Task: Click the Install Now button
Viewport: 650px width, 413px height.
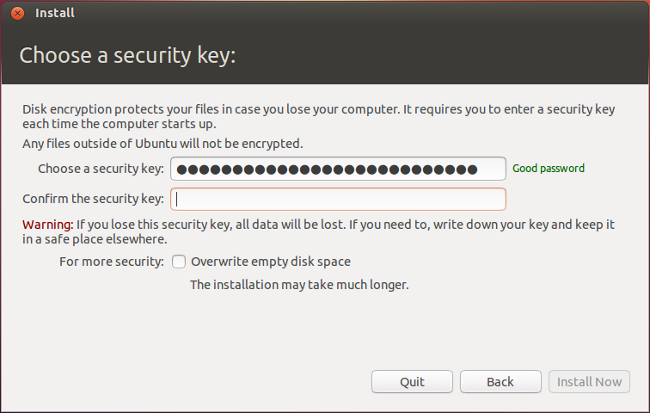Action: tap(589, 381)
